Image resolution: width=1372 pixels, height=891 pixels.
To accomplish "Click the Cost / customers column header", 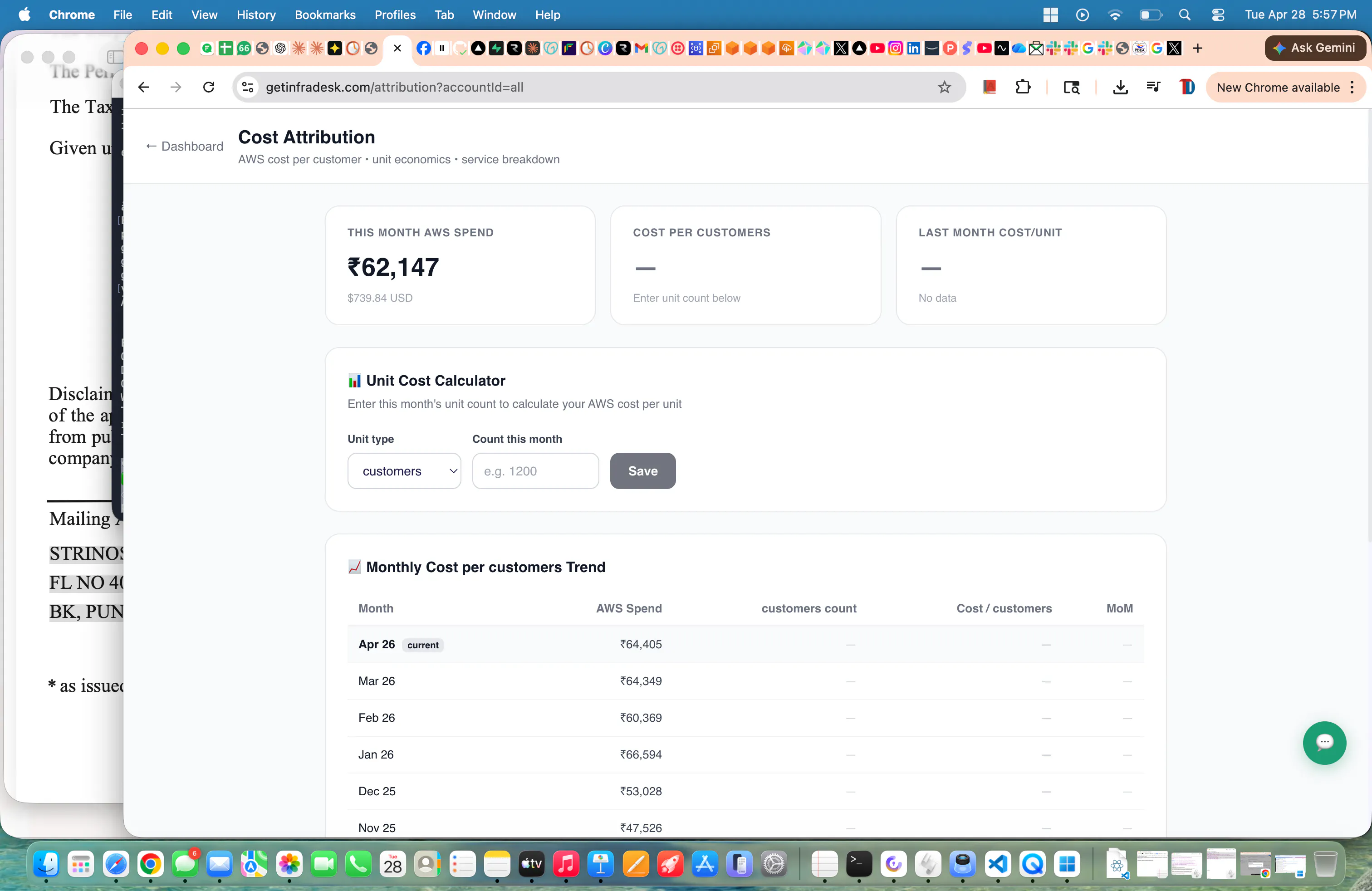I will tap(1004, 609).
